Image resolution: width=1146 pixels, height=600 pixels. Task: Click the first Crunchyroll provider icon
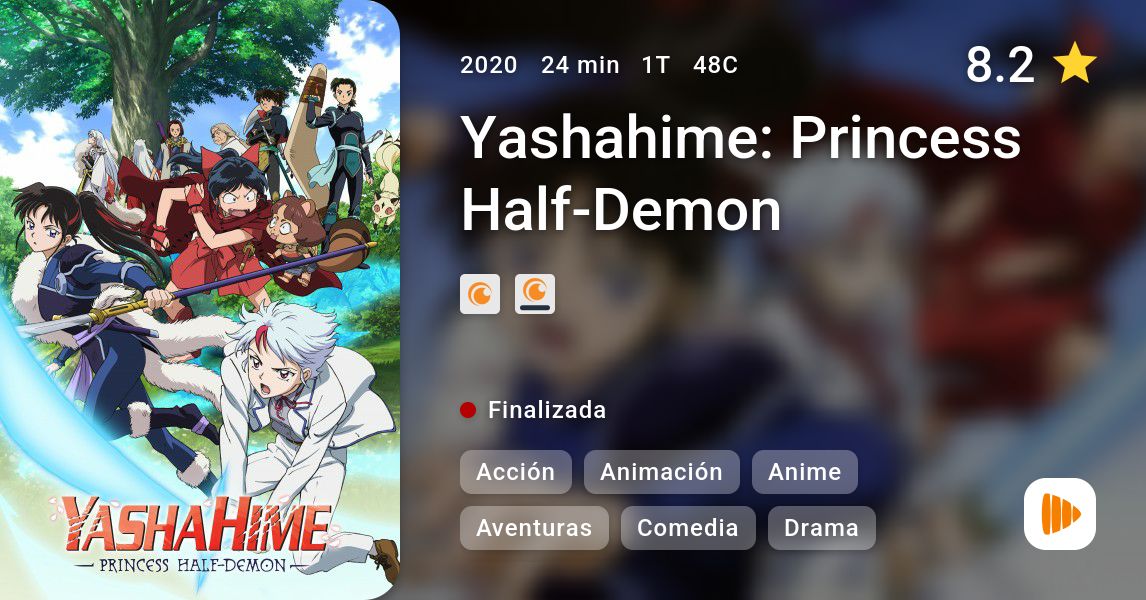click(x=479, y=294)
